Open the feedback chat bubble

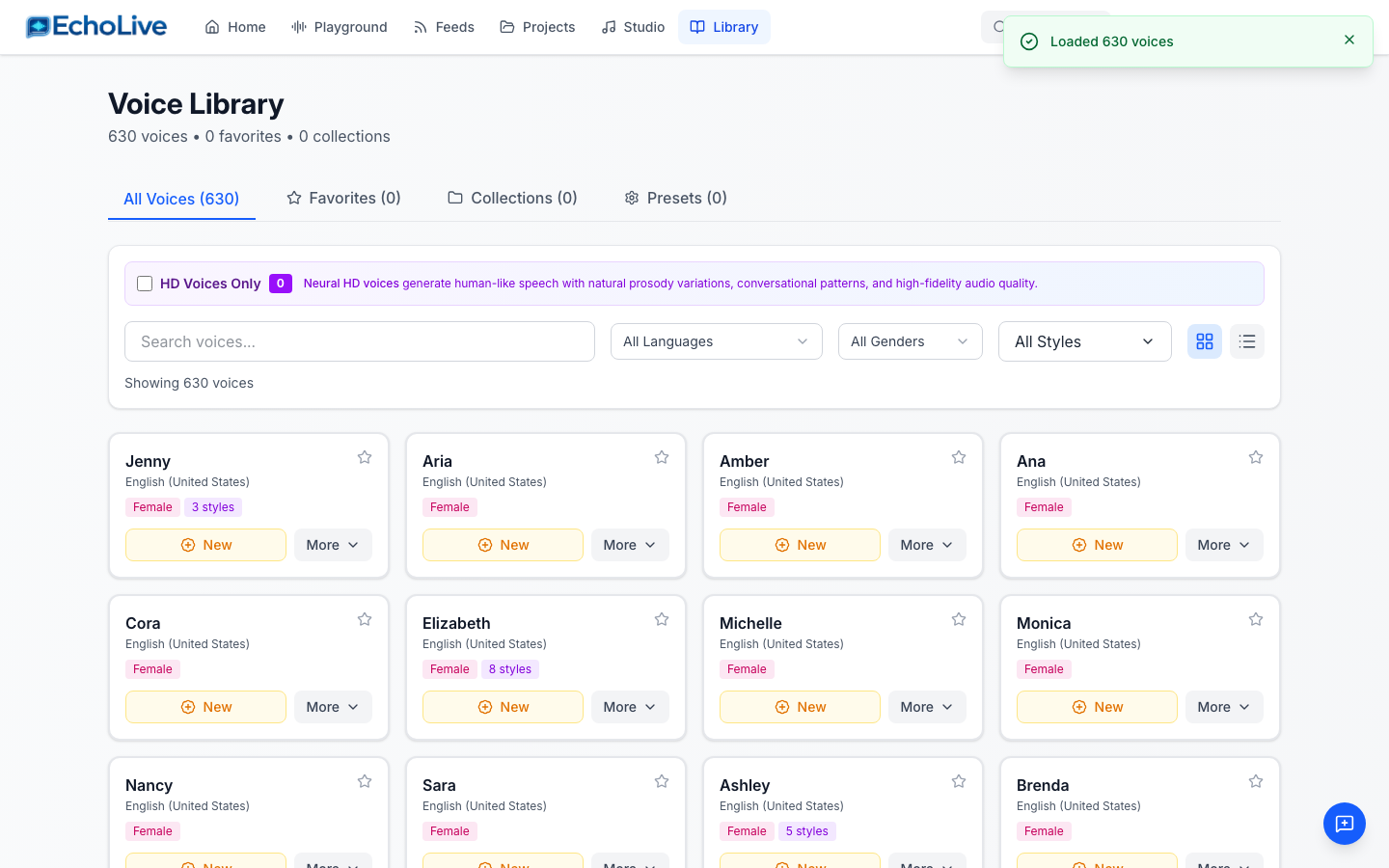coord(1345,824)
